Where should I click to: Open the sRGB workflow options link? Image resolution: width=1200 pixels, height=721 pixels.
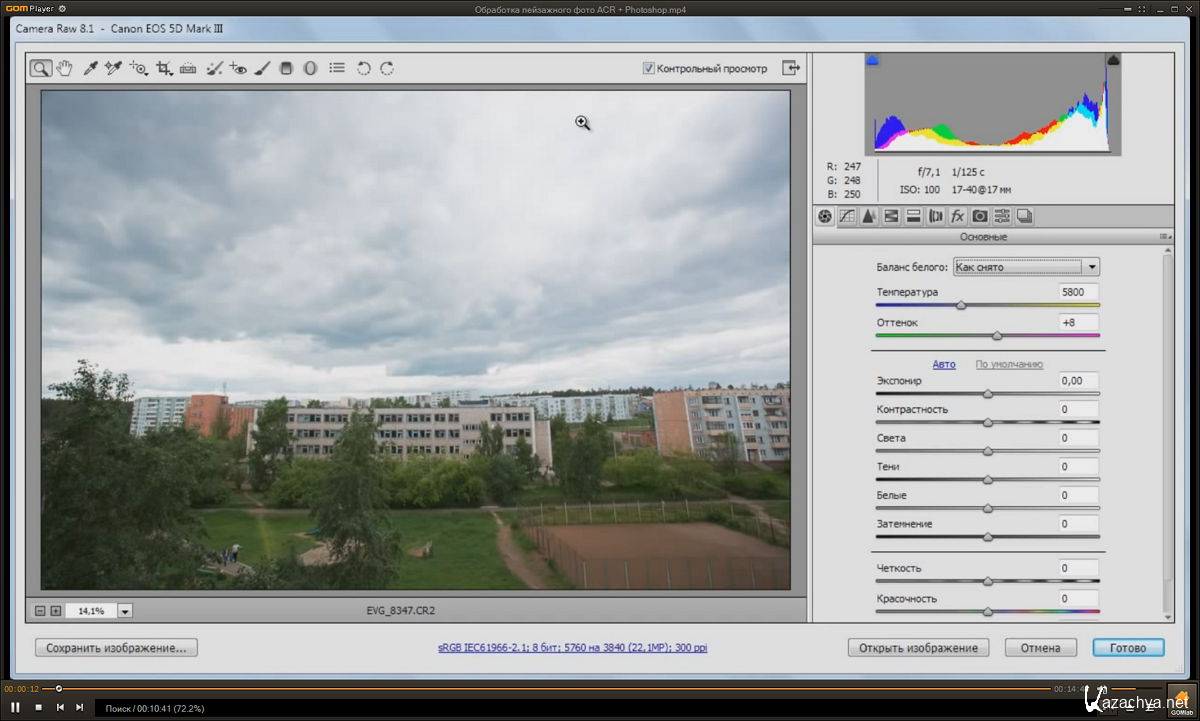(x=572, y=648)
